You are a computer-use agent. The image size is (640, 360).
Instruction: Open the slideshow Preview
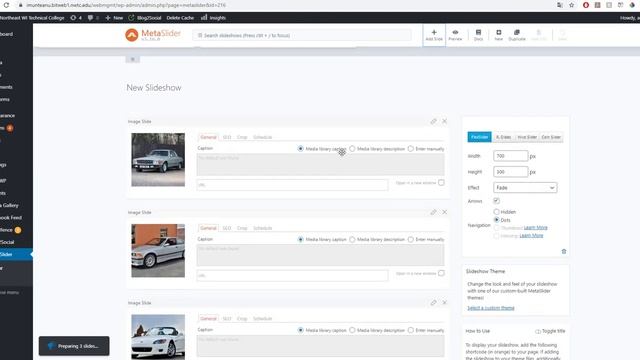coord(455,35)
